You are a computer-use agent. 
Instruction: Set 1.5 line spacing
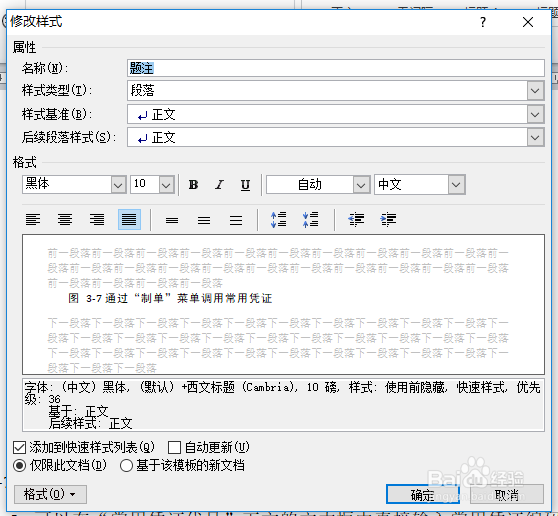click(x=204, y=220)
